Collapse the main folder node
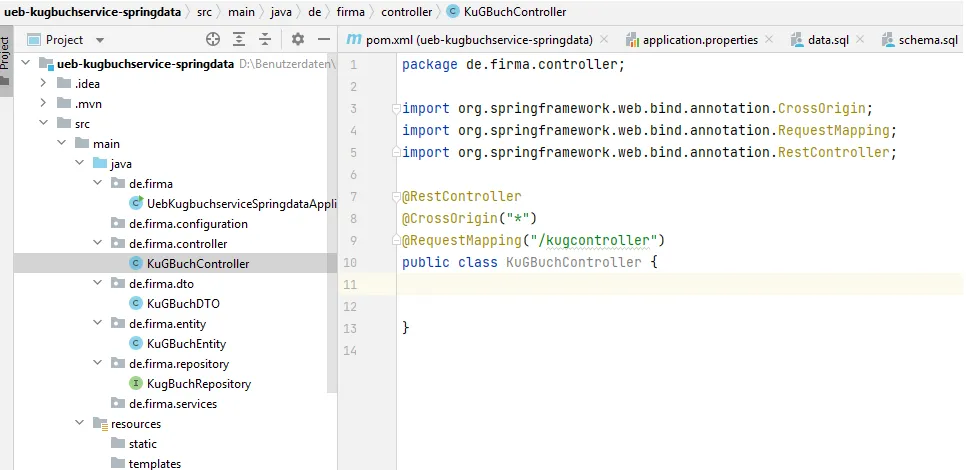This screenshot has width=966, height=470. (61, 143)
